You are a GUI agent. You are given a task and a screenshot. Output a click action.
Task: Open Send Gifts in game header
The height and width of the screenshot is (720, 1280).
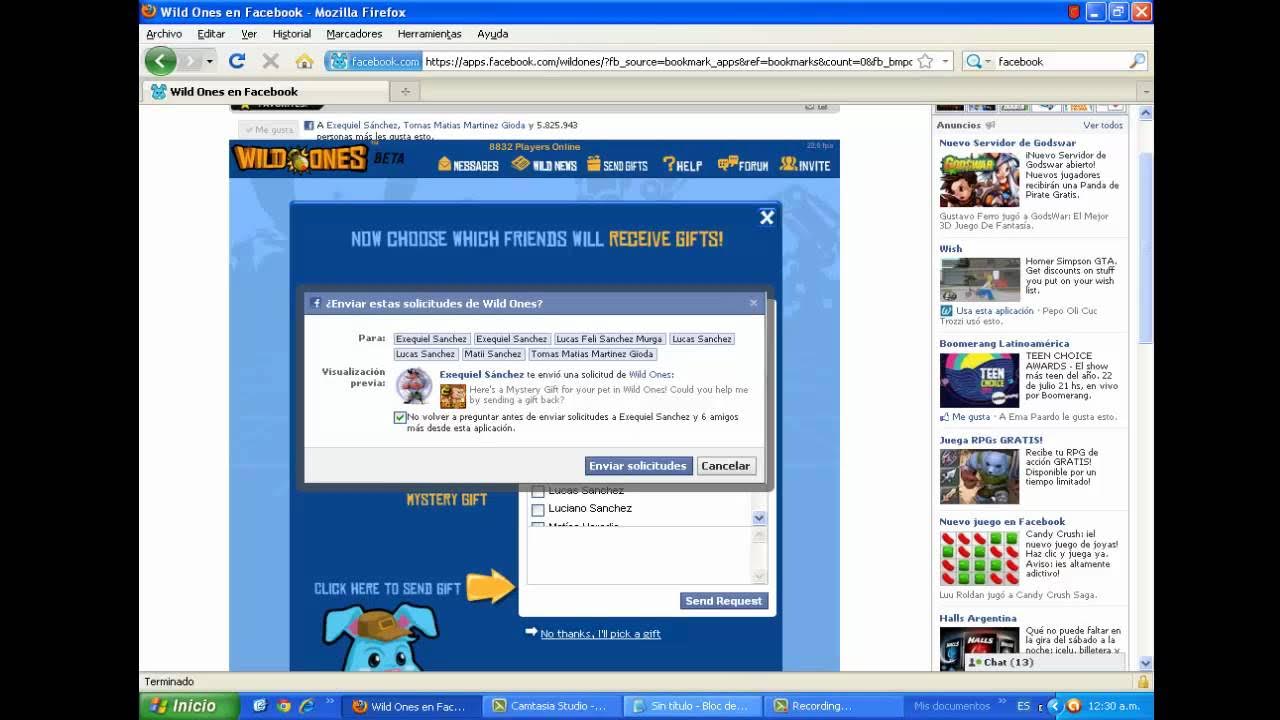point(617,165)
